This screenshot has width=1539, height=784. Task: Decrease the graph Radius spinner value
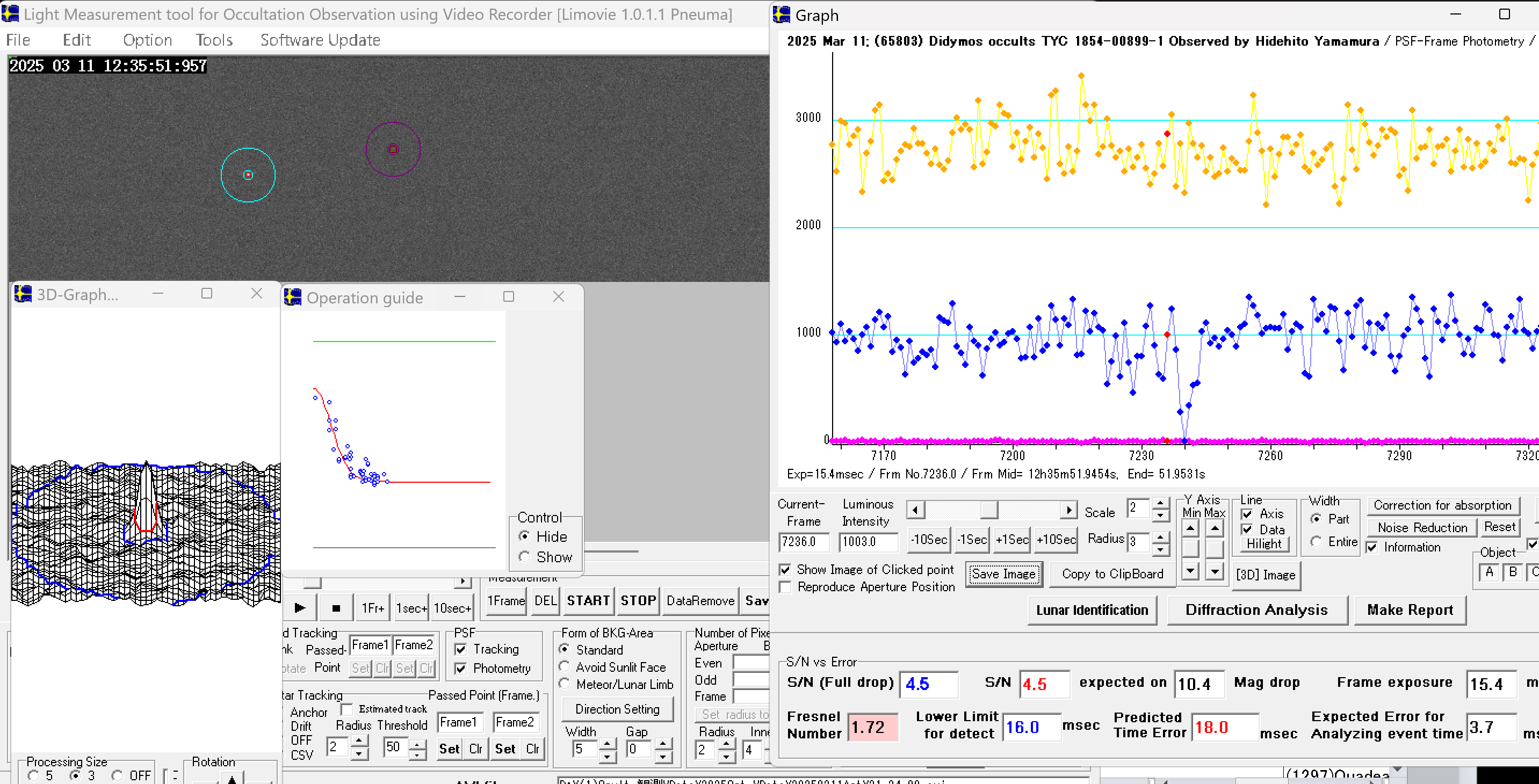click(1160, 549)
